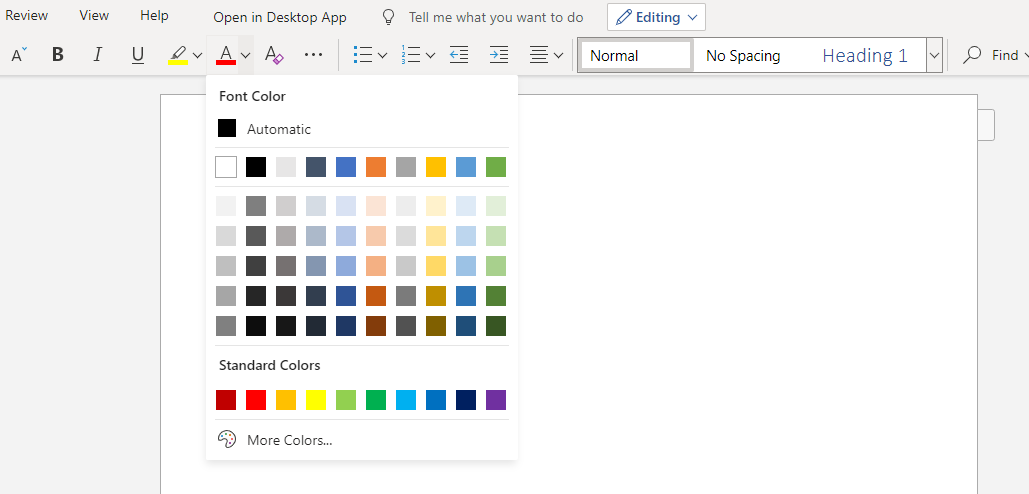Apply yellow text highlight color

pos(178,55)
